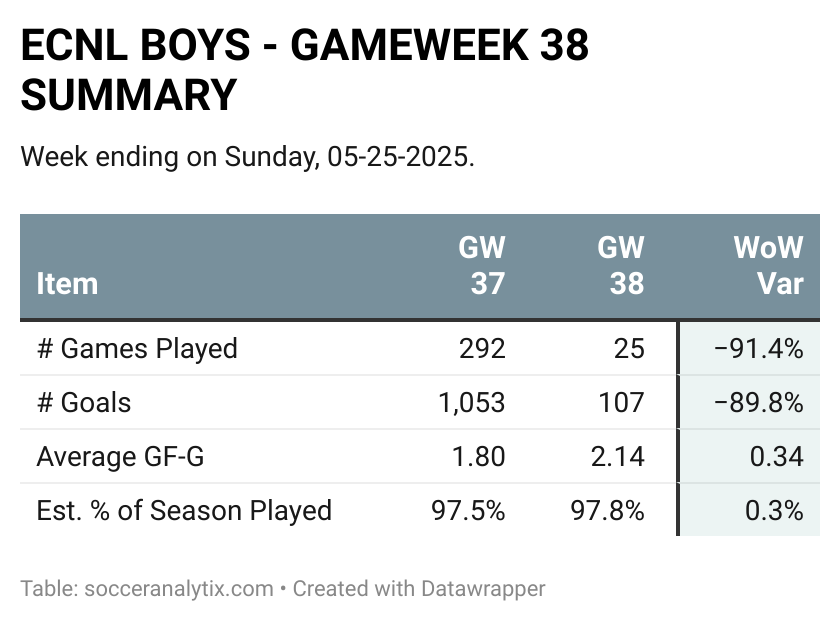The width and height of the screenshot is (840, 622).
Task: Click the 107 goals value
Action: (x=621, y=402)
